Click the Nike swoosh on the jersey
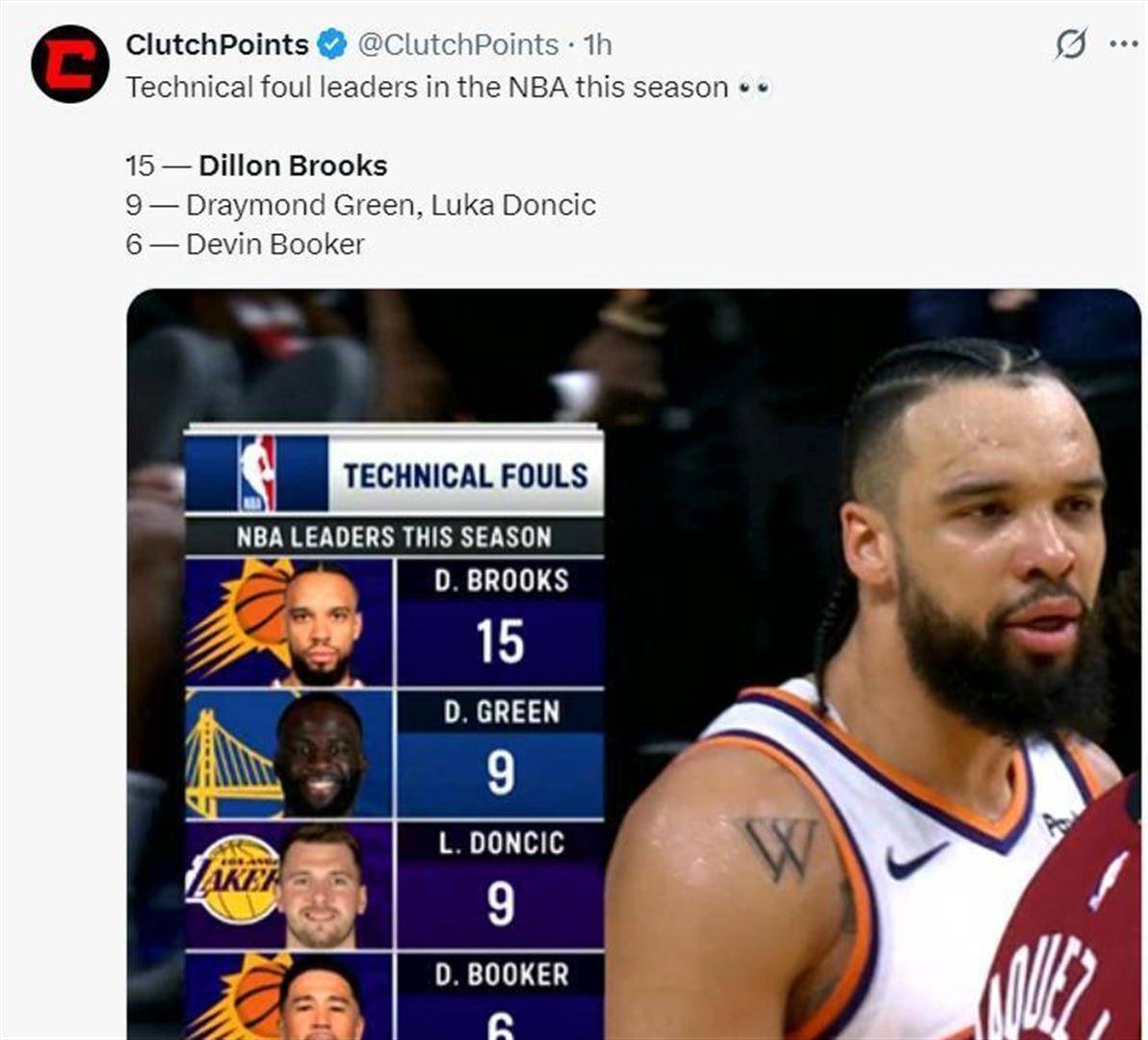1148x1040 pixels. pos(915,860)
